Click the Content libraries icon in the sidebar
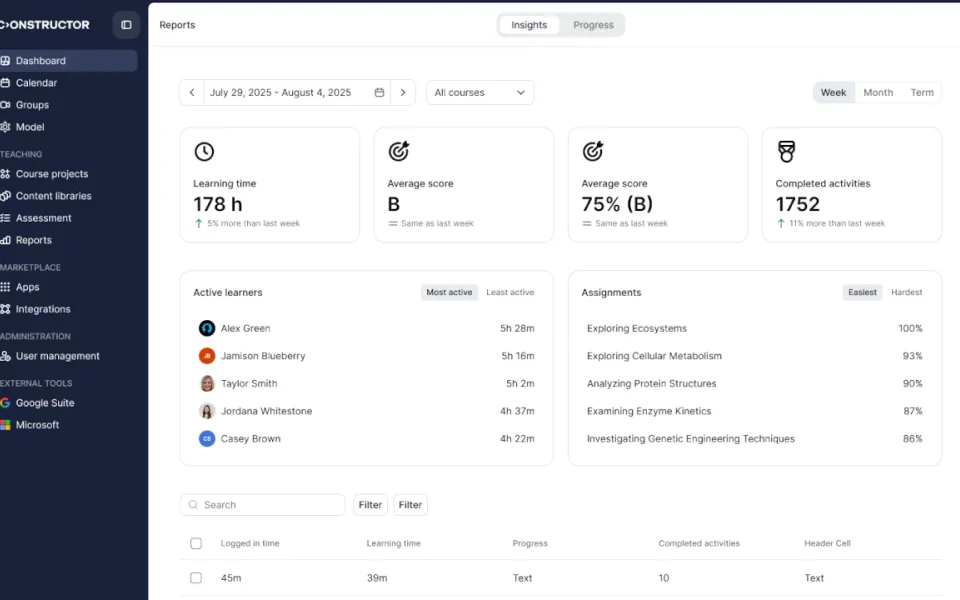Image resolution: width=960 pixels, height=600 pixels. 5,196
